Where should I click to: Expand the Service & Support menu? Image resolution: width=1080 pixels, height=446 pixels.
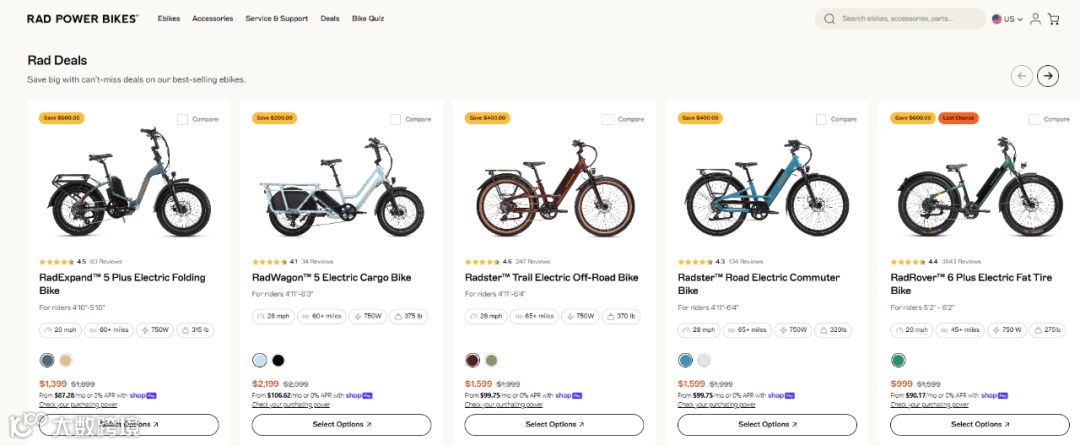pyautogui.click(x=277, y=19)
